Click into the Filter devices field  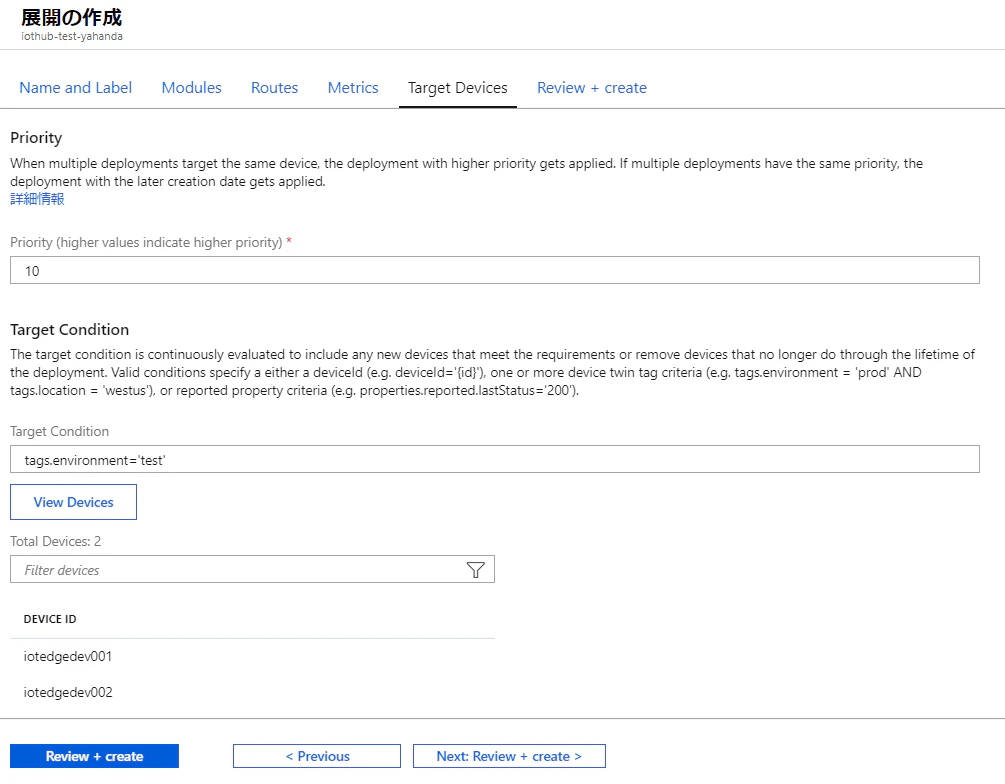point(253,570)
